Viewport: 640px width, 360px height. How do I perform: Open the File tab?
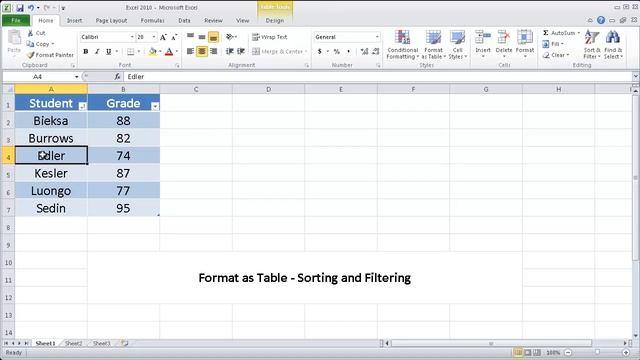pyautogui.click(x=16, y=20)
